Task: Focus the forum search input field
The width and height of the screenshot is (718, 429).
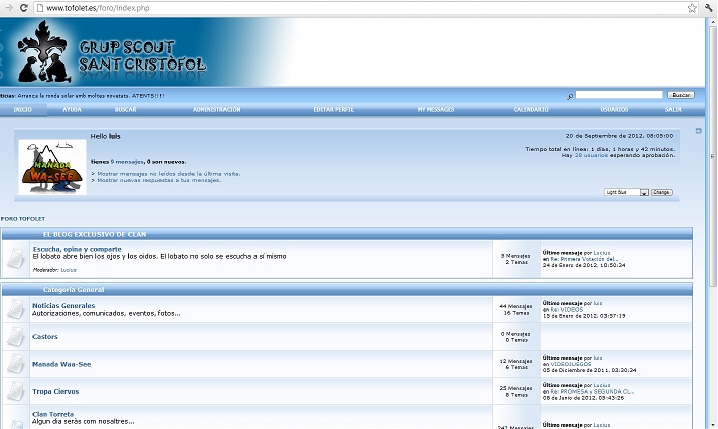Action: [x=619, y=95]
